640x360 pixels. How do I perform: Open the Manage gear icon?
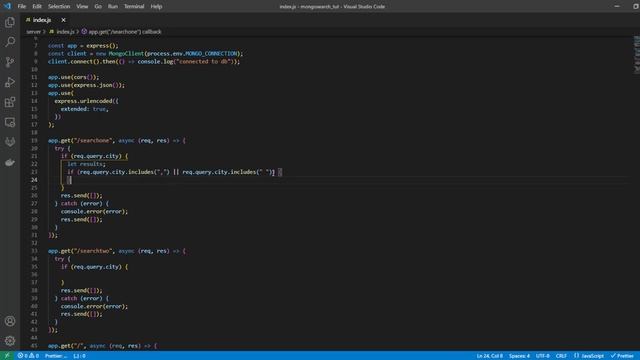10,340
